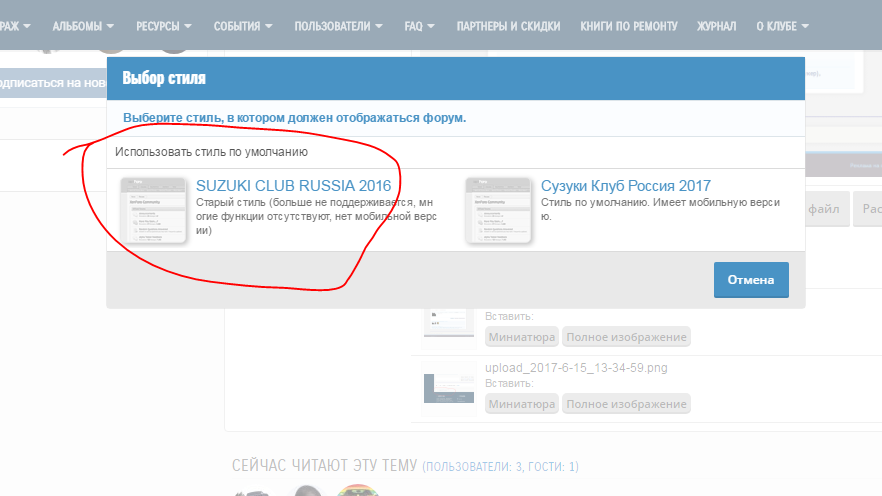Click Миниатюра for upload_2017-6-15_13-34-59.png

(x=521, y=404)
